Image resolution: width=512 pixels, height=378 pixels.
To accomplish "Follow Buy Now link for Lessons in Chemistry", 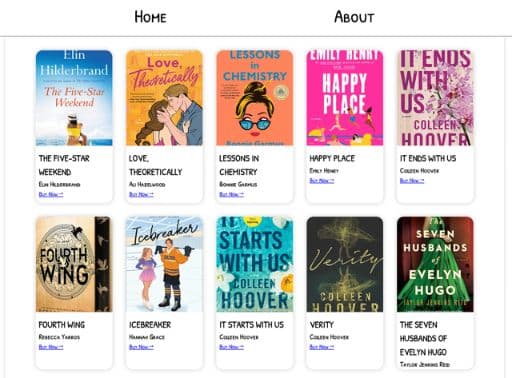I will 232,194.
